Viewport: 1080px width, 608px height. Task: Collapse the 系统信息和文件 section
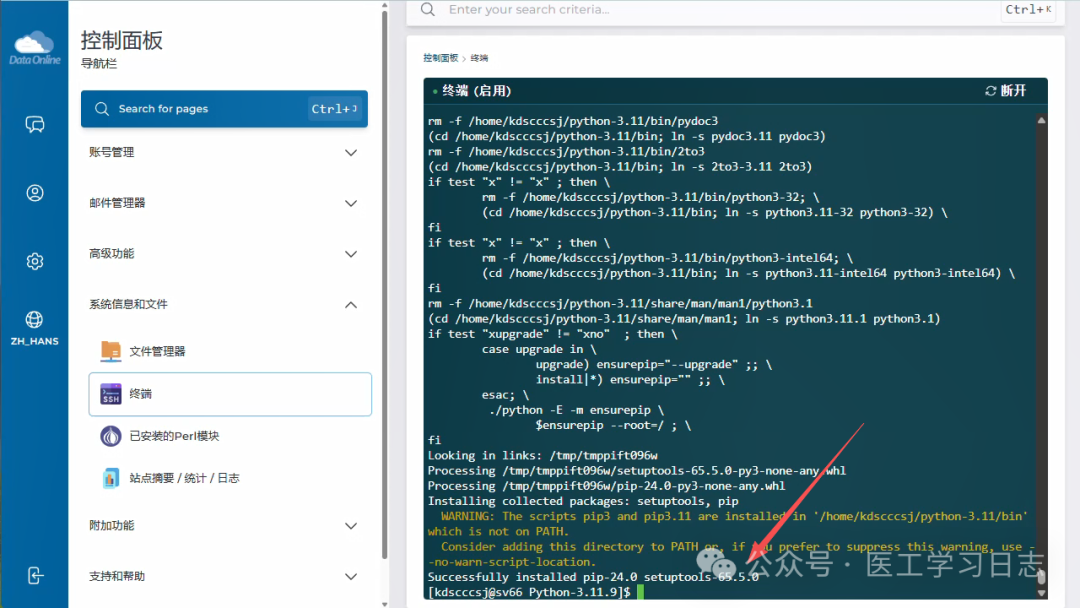click(x=350, y=305)
